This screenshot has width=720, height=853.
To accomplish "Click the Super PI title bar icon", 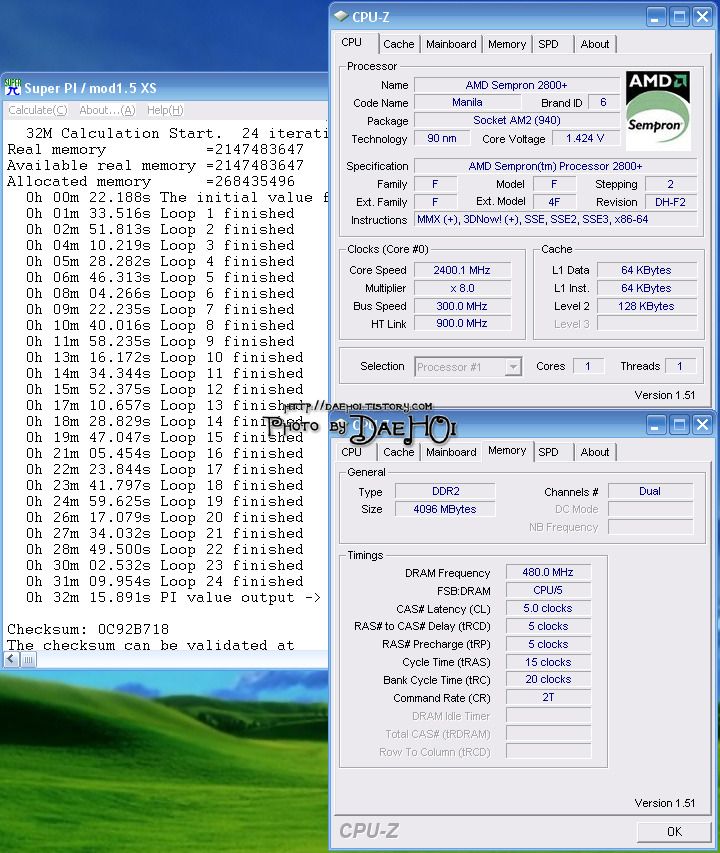I will tap(12, 88).
